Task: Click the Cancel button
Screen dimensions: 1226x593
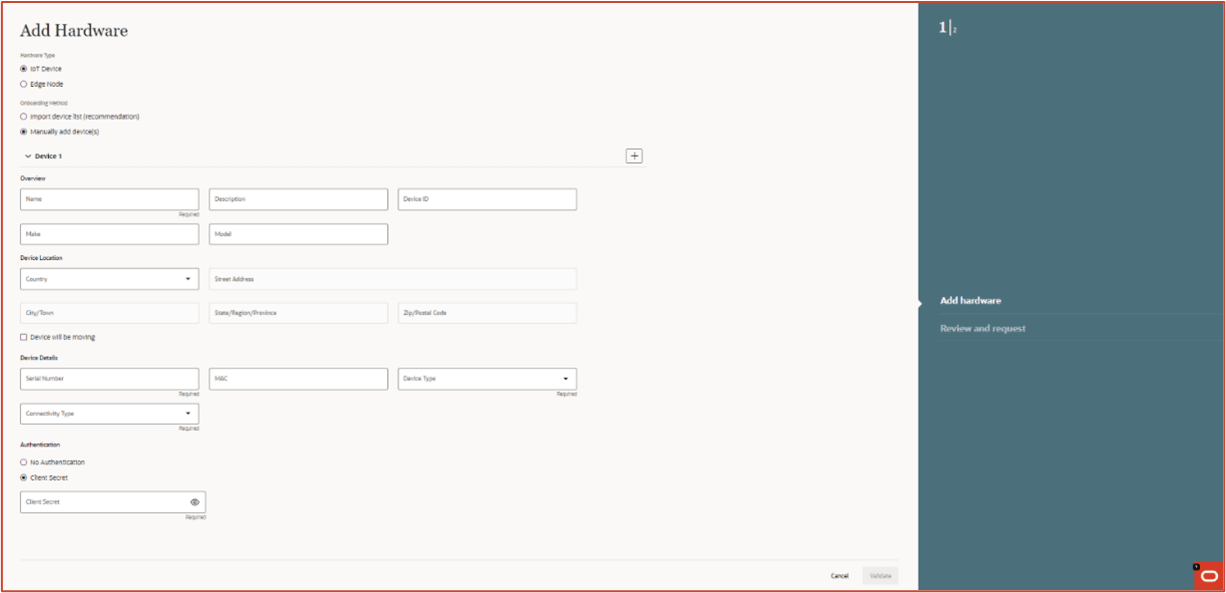Action: [840, 575]
